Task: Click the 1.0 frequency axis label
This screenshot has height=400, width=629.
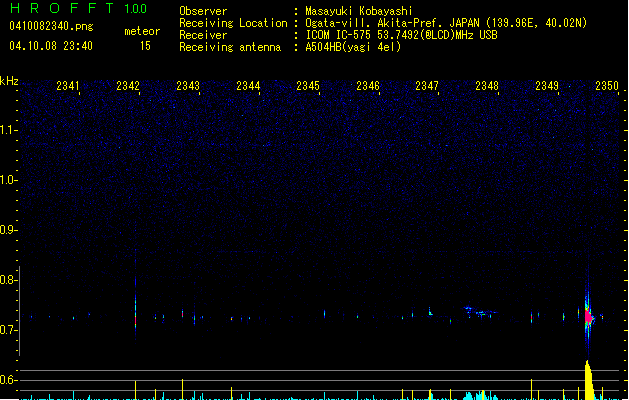Action: 7,180
